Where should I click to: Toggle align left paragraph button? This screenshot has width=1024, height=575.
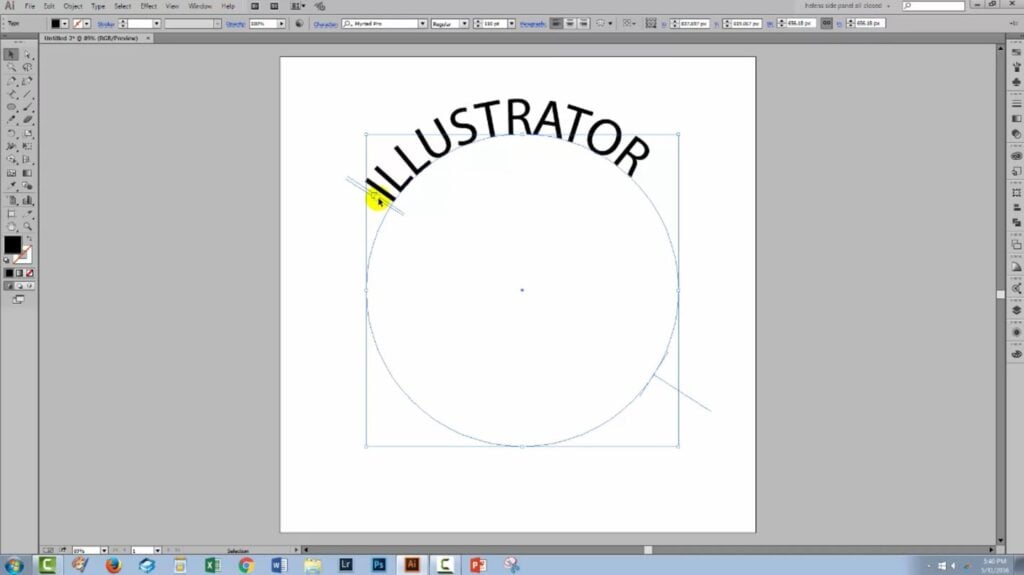pos(556,24)
